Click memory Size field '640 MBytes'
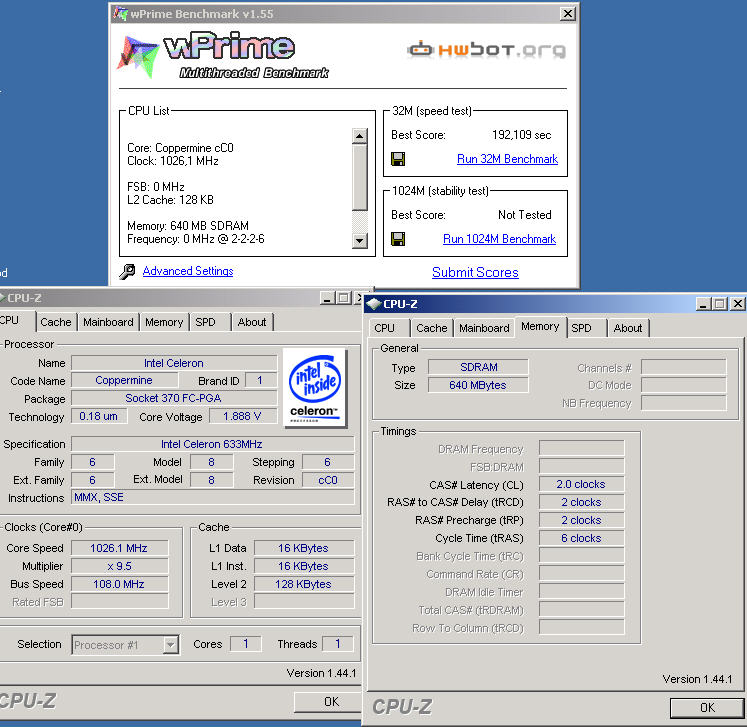747x727 pixels. tap(478, 385)
